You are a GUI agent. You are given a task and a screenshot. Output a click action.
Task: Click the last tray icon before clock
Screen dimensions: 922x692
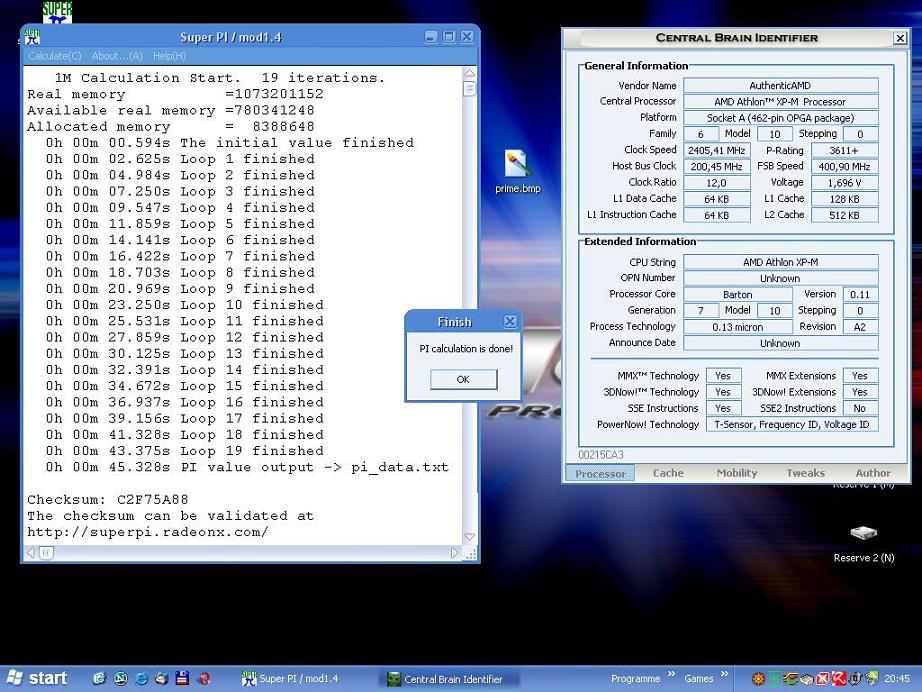(872, 679)
